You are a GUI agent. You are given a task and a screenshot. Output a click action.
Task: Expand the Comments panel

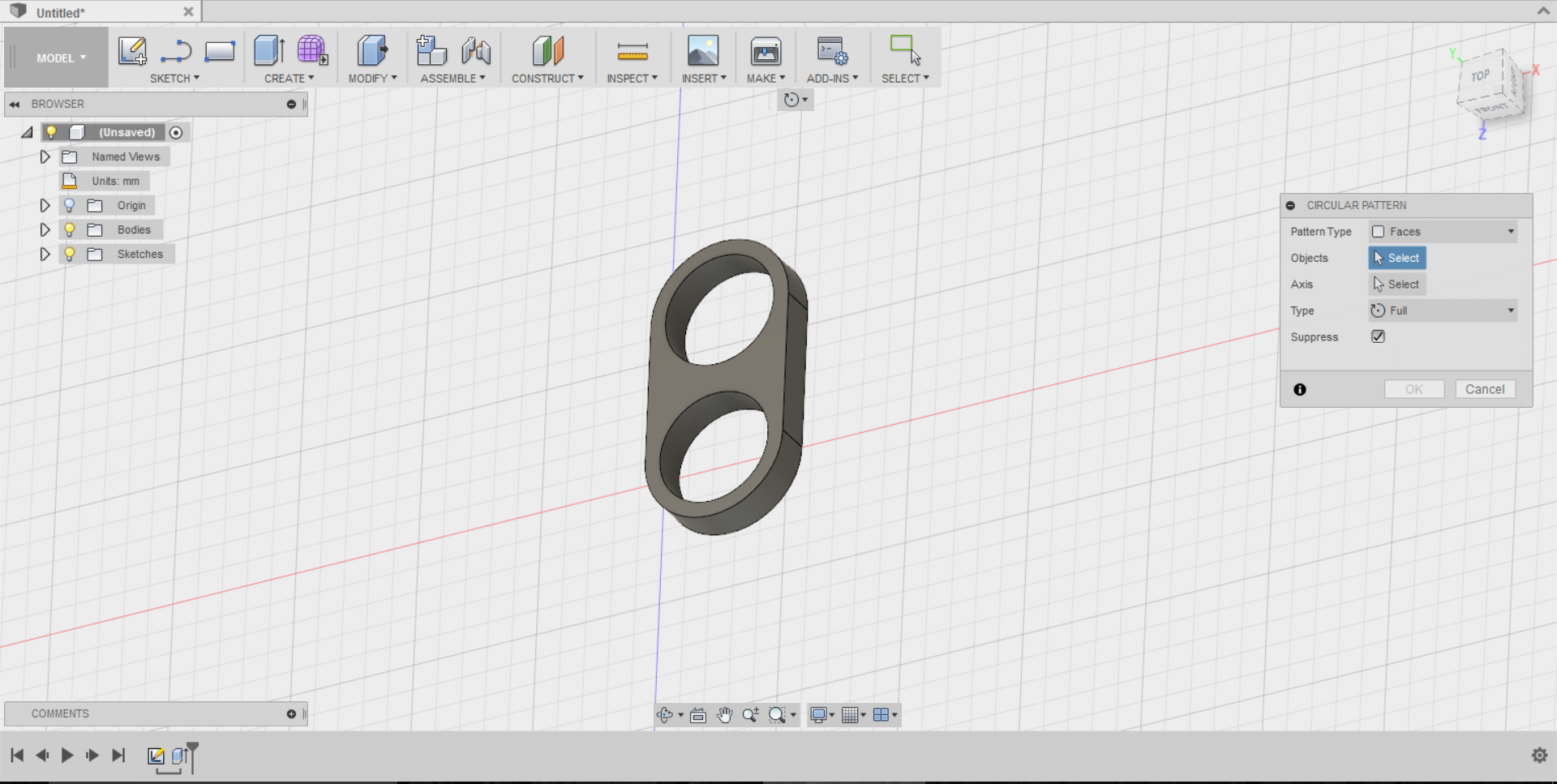click(291, 714)
